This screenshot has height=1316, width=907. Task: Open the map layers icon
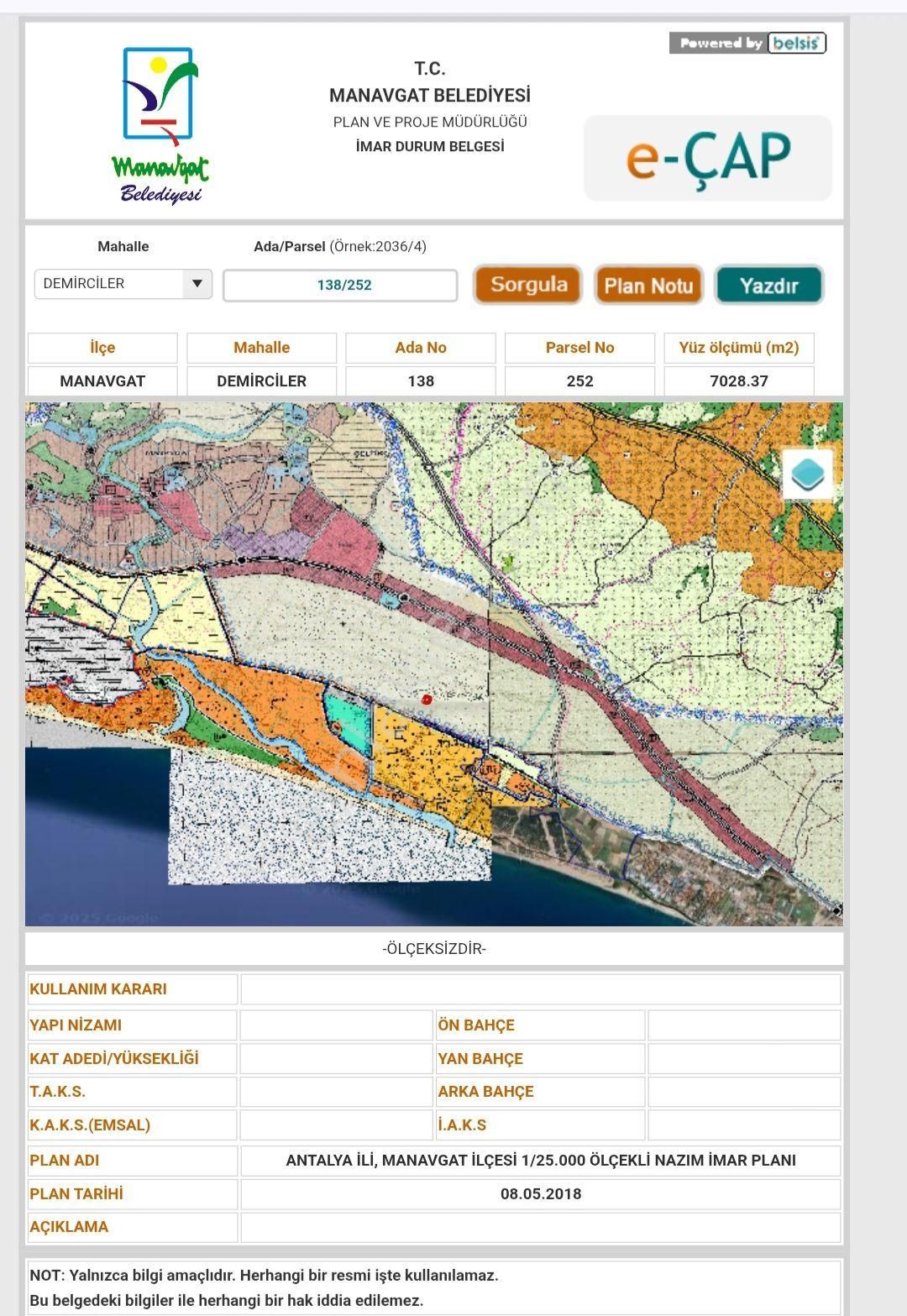[x=807, y=474]
